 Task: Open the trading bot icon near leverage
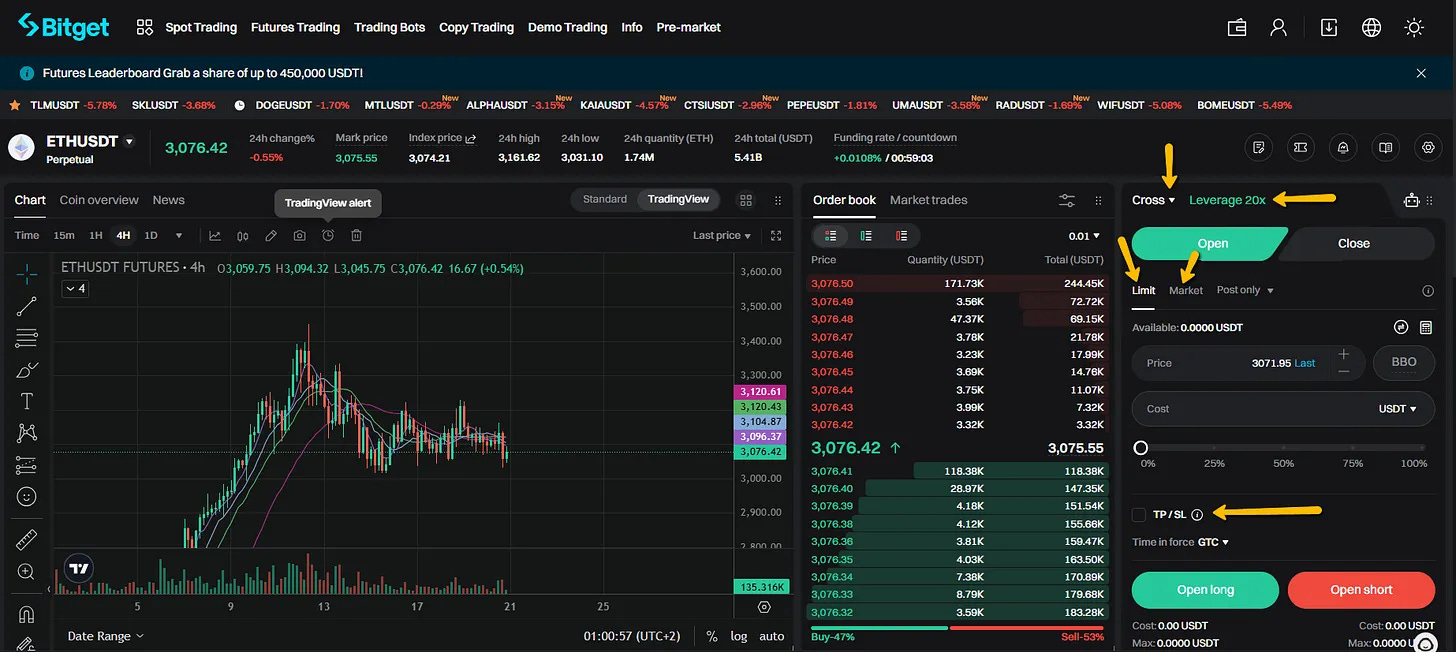tap(1410, 200)
